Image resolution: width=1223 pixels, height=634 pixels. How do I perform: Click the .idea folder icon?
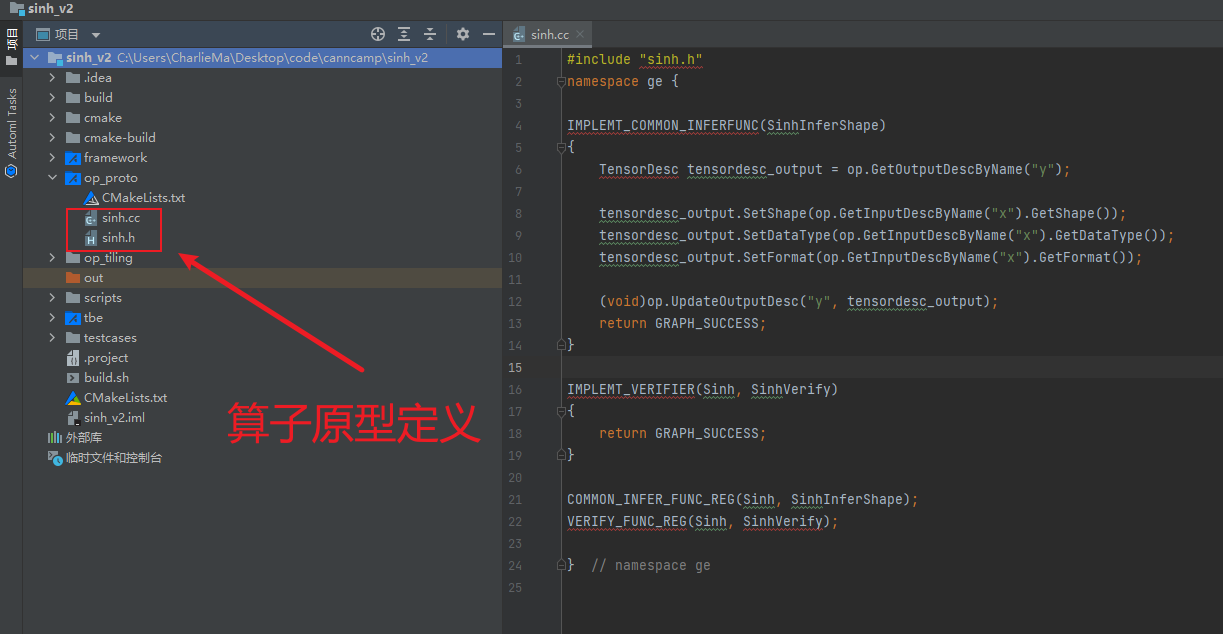click(73, 78)
